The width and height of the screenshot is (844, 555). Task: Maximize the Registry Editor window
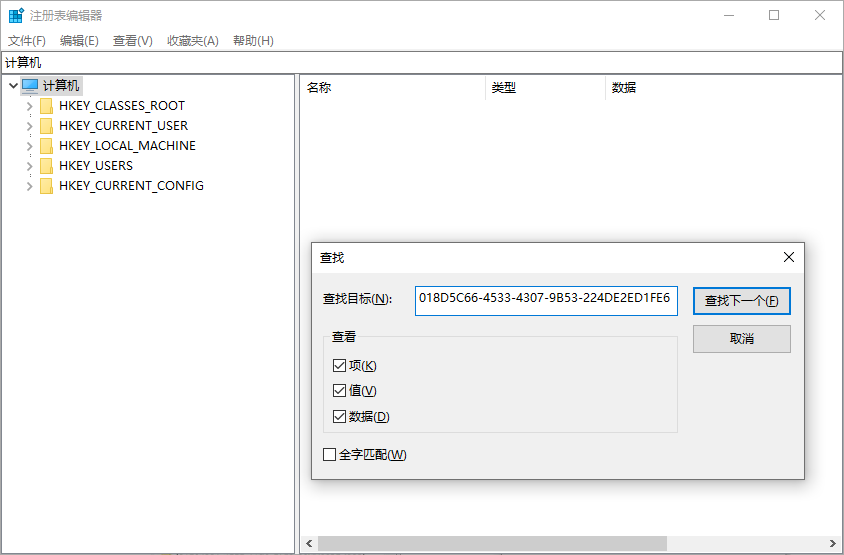click(774, 16)
